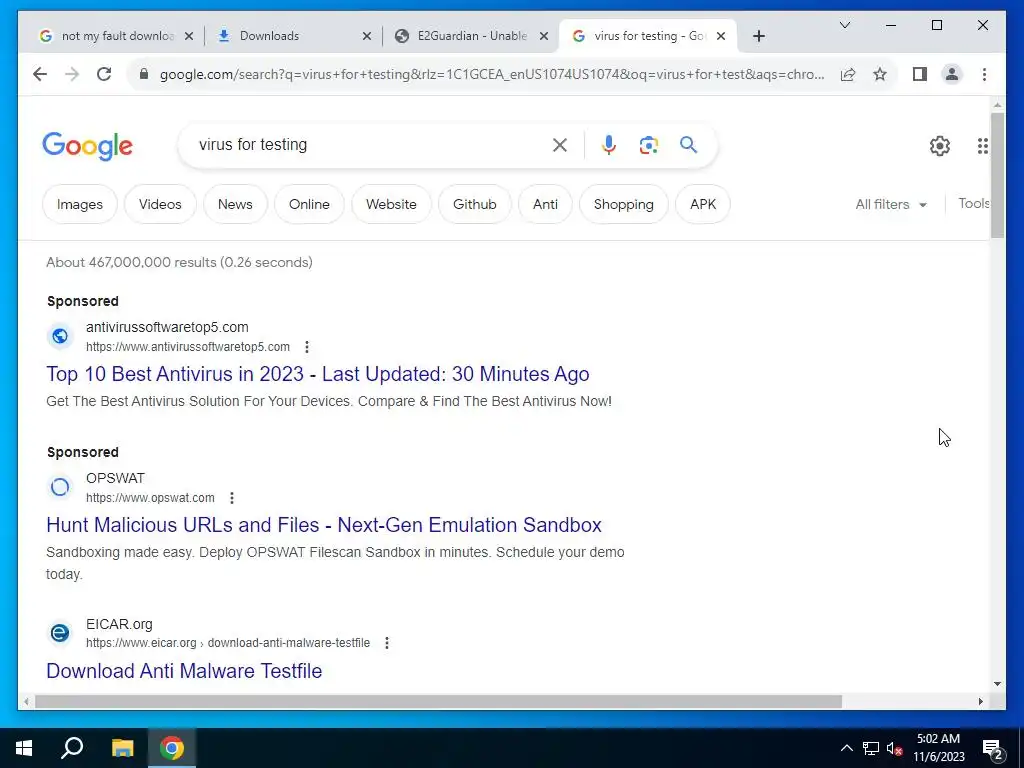The width and height of the screenshot is (1024, 768).
Task: Open Chrome's three-dot menu
Action: coord(984,74)
